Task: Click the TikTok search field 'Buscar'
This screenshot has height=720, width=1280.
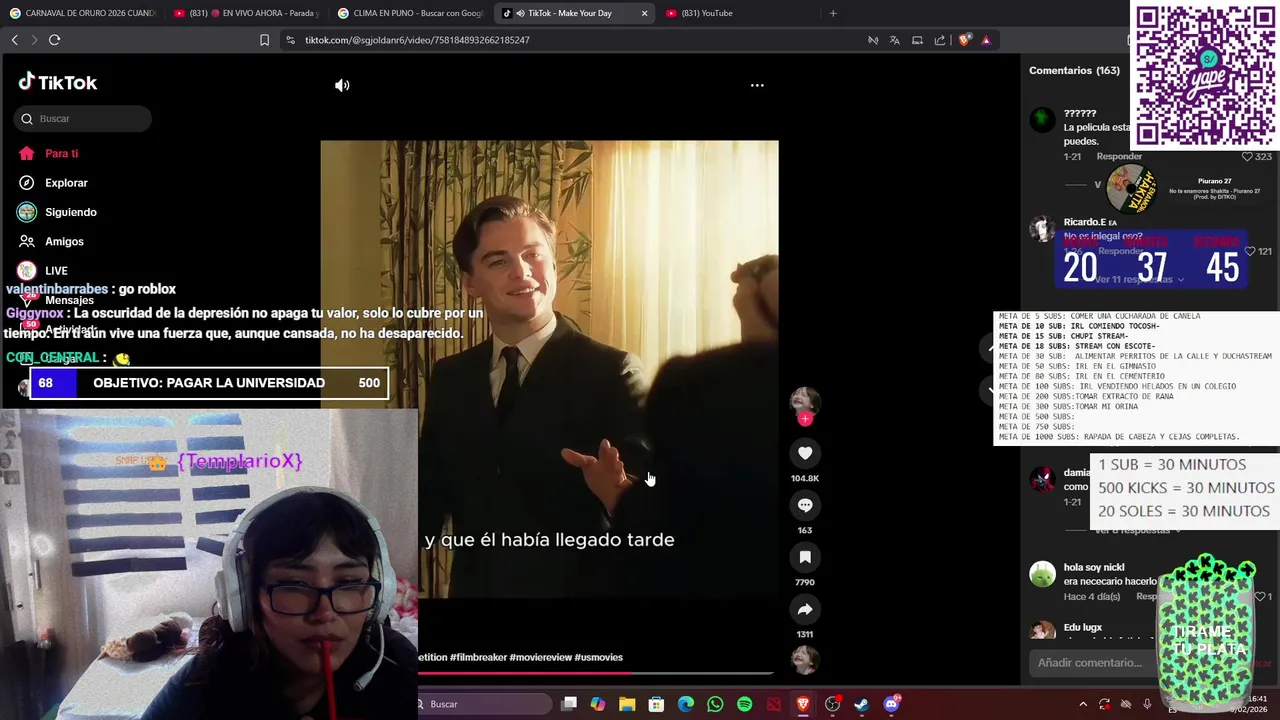Action: (83, 119)
